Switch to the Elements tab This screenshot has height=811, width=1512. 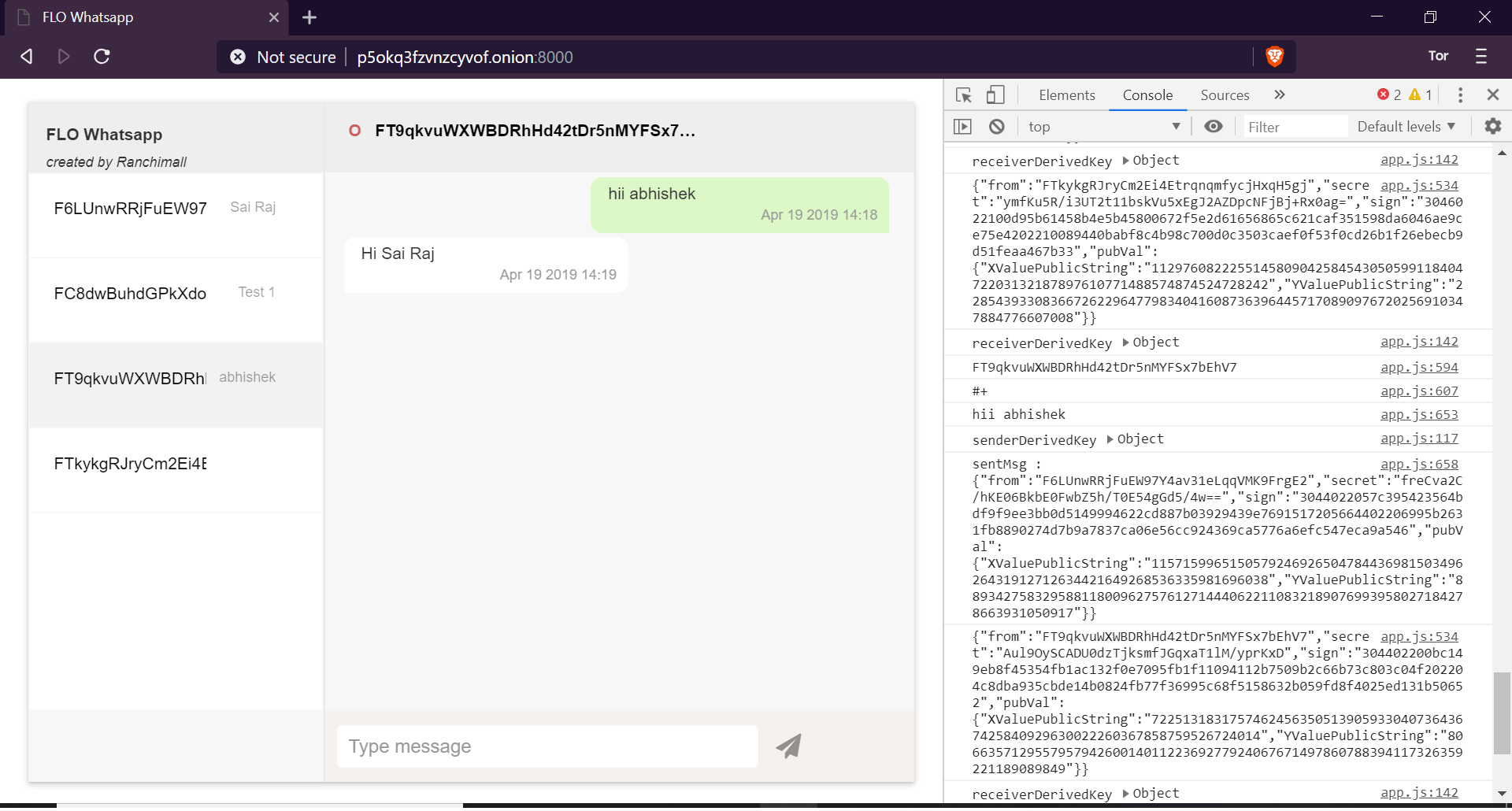1066,94
